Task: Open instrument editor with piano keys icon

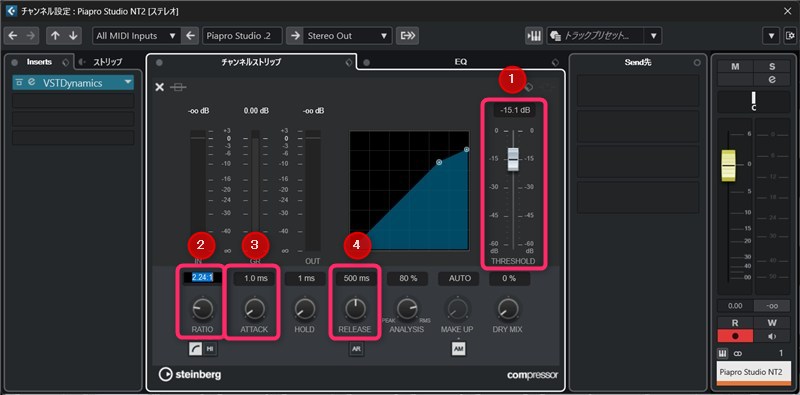Action: pyautogui.click(x=534, y=36)
